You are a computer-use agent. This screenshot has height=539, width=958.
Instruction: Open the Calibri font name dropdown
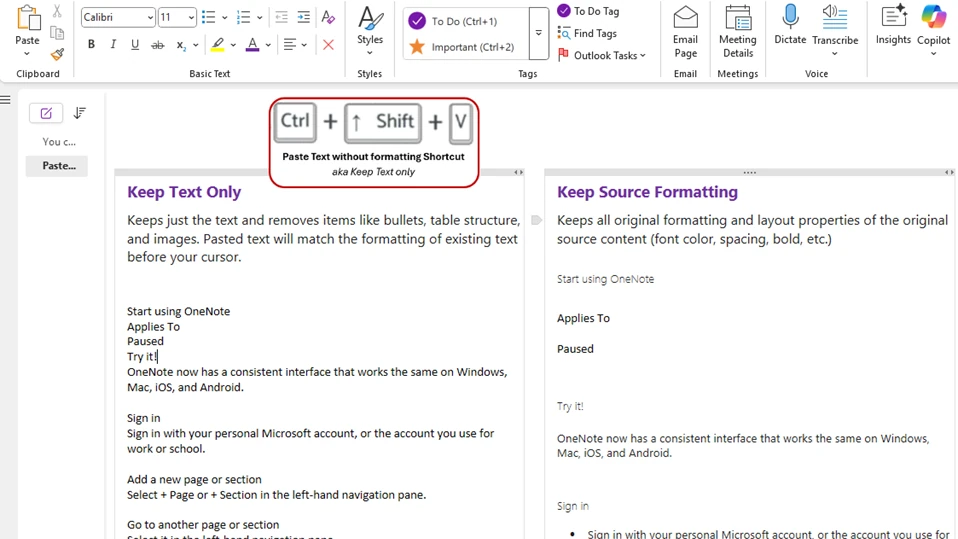point(150,18)
